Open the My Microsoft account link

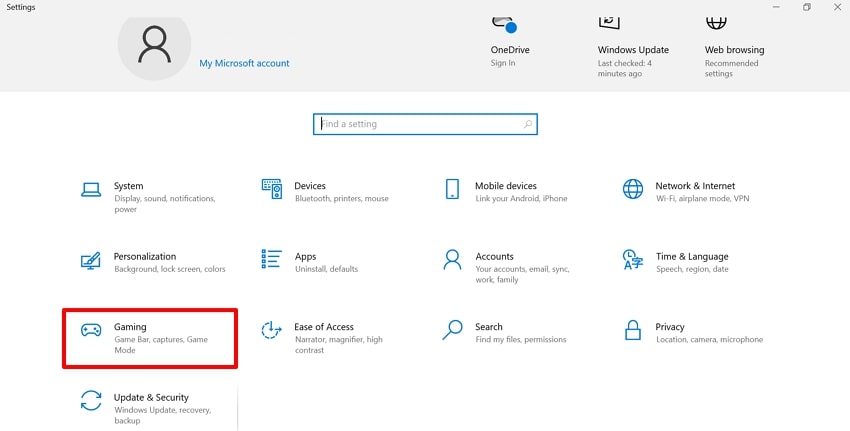pyautogui.click(x=244, y=63)
